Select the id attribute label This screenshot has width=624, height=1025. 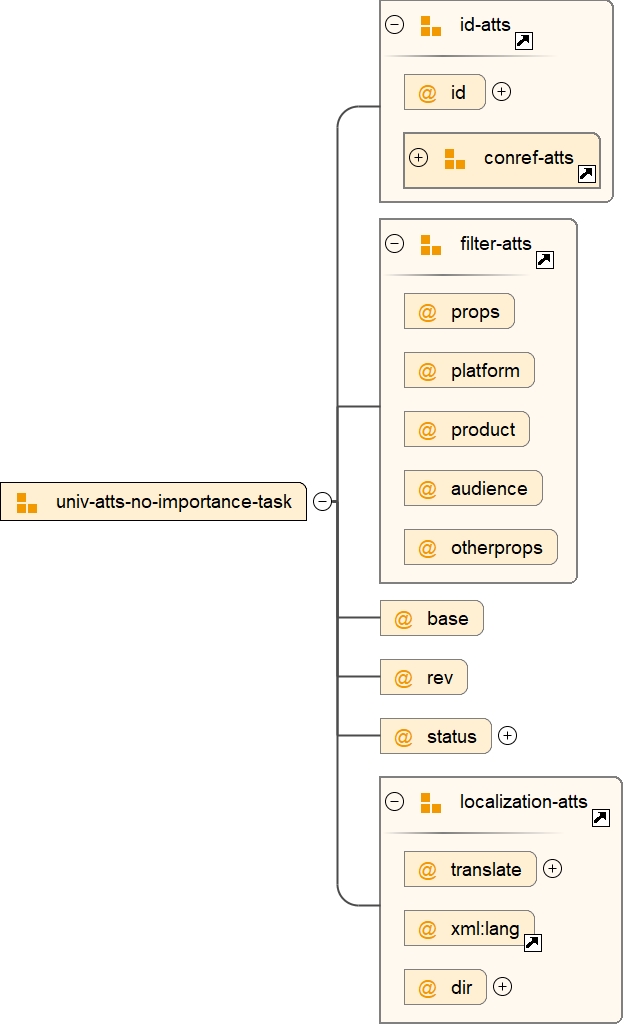click(x=458, y=92)
